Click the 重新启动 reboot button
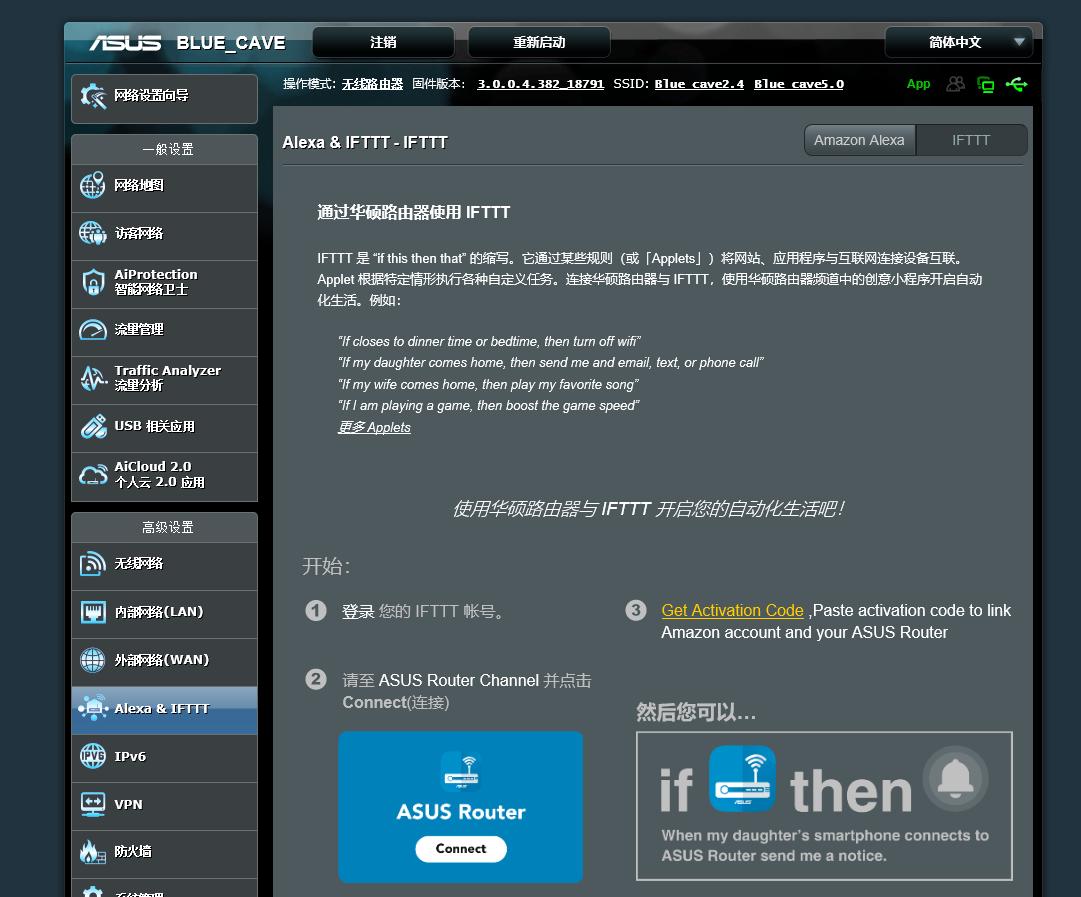Image resolution: width=1081 pixels, height=897 pixels. (x=539, y=42)
